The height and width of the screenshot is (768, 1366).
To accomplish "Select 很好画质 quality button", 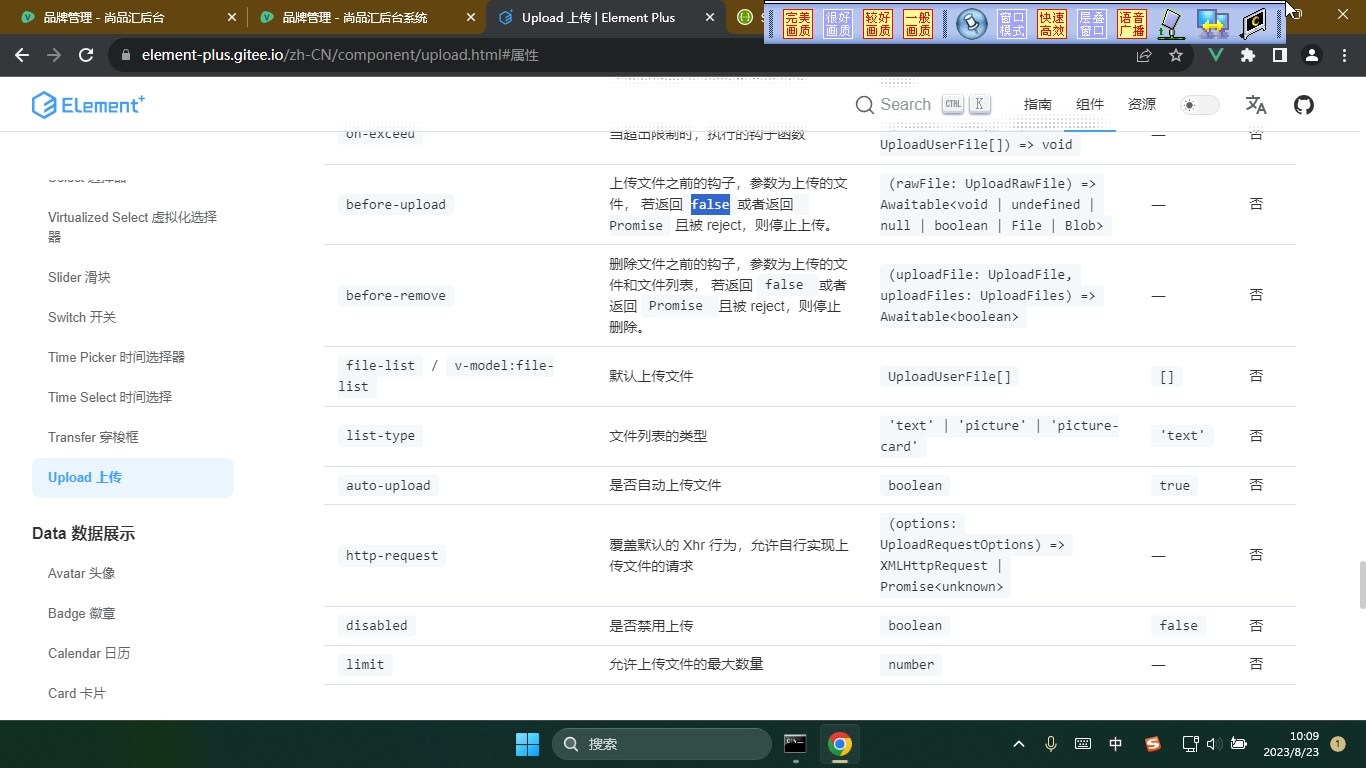I will [838, 24].
